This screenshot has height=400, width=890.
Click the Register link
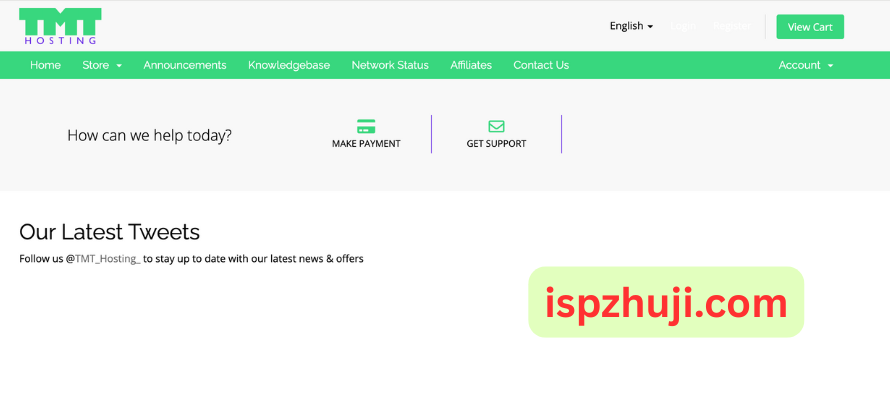(731, 26)
